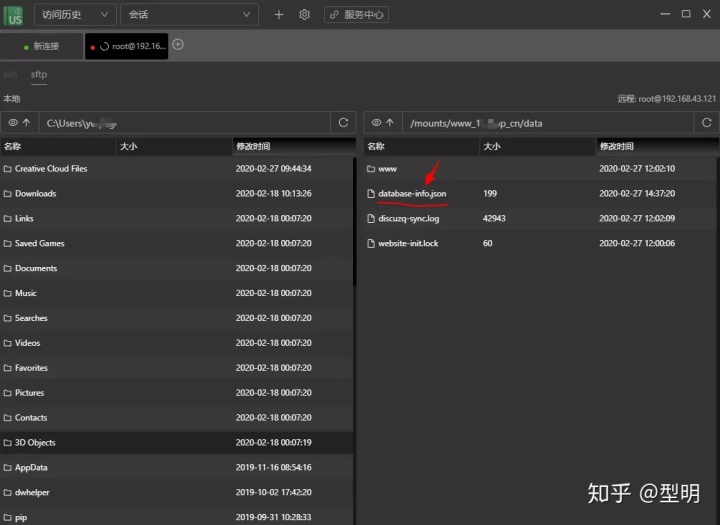Select the website-init.lock file
This screenshot has width=720, height=525.
540,243
